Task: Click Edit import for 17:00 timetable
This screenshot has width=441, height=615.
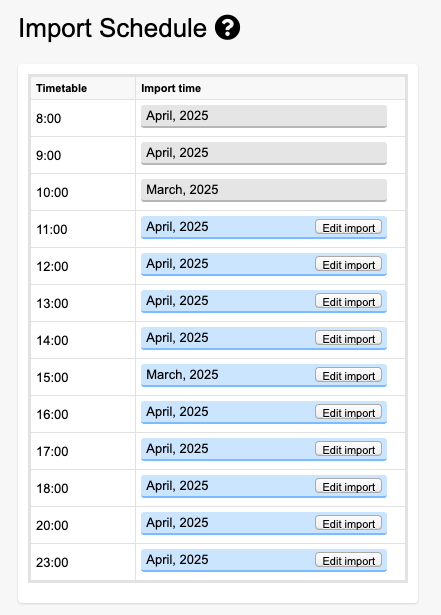Action: (x=348, y=449)
